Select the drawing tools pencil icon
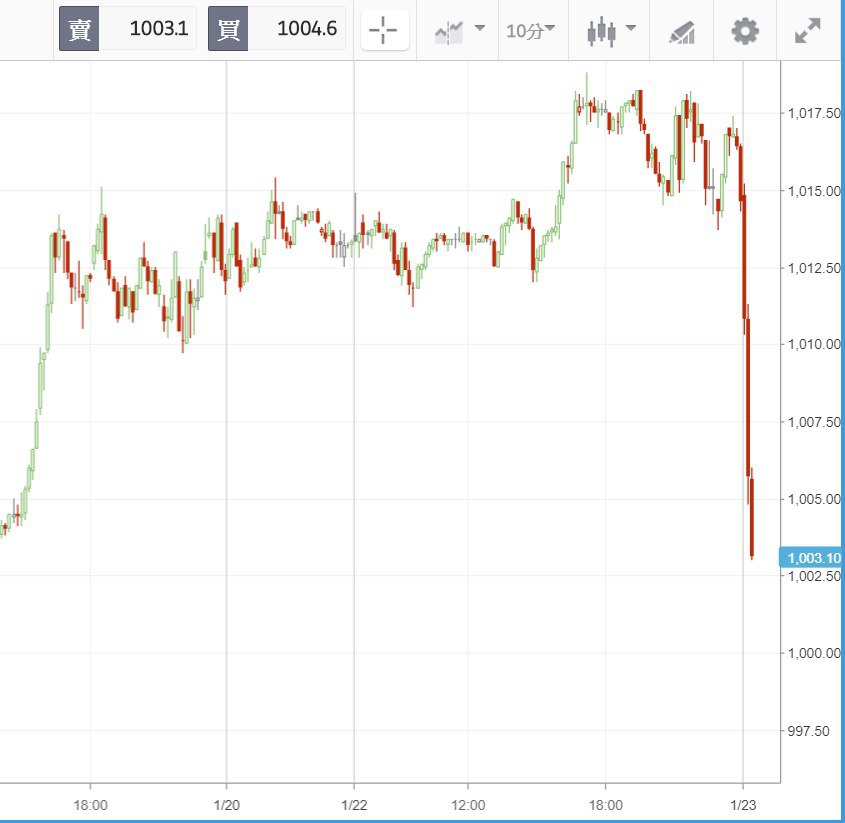 click(x=683, y=32)
